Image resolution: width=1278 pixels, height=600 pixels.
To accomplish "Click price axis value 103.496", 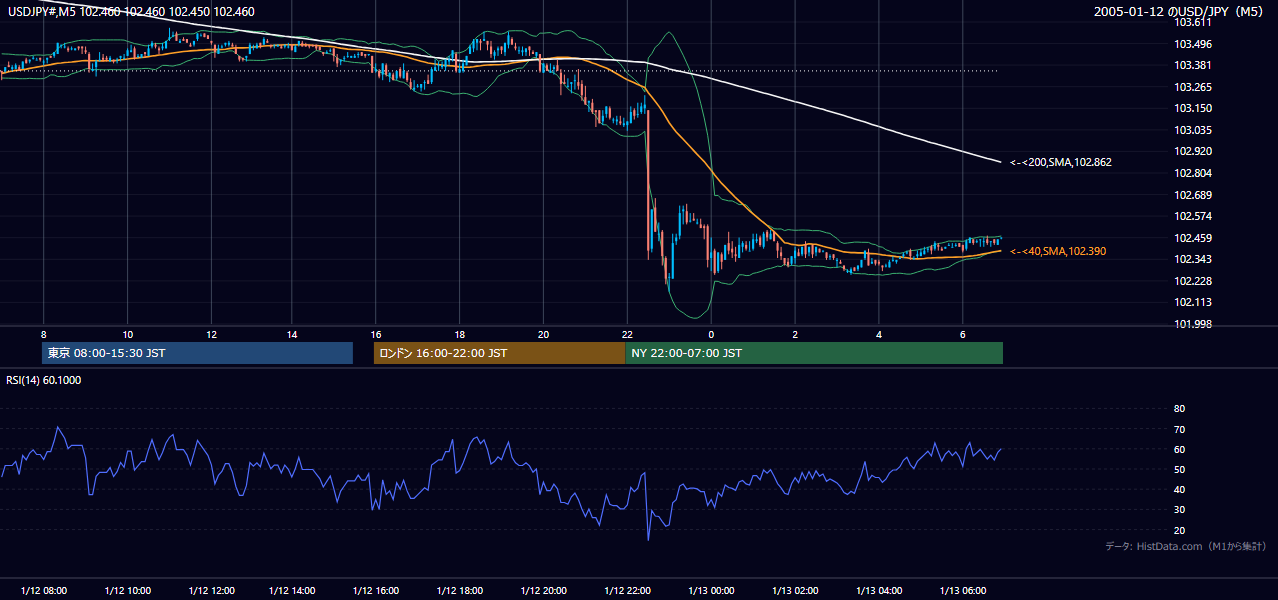I will 1192,44.
